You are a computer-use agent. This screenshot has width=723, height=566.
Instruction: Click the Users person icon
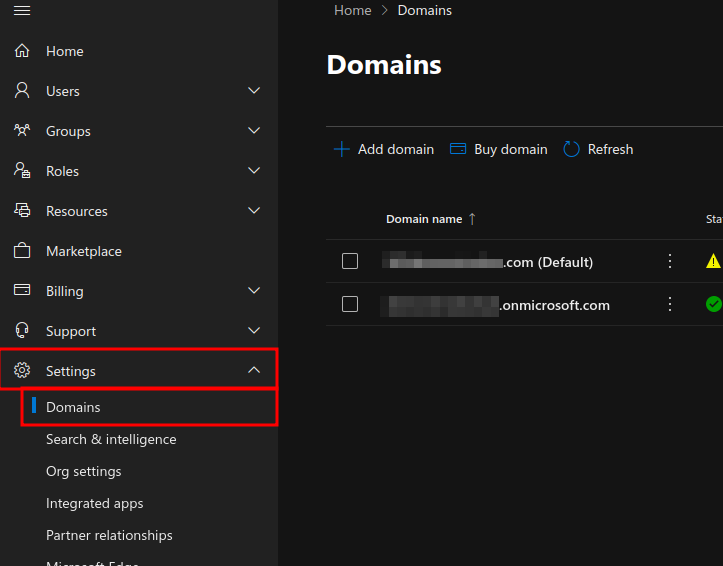click(x=22, y=90)
